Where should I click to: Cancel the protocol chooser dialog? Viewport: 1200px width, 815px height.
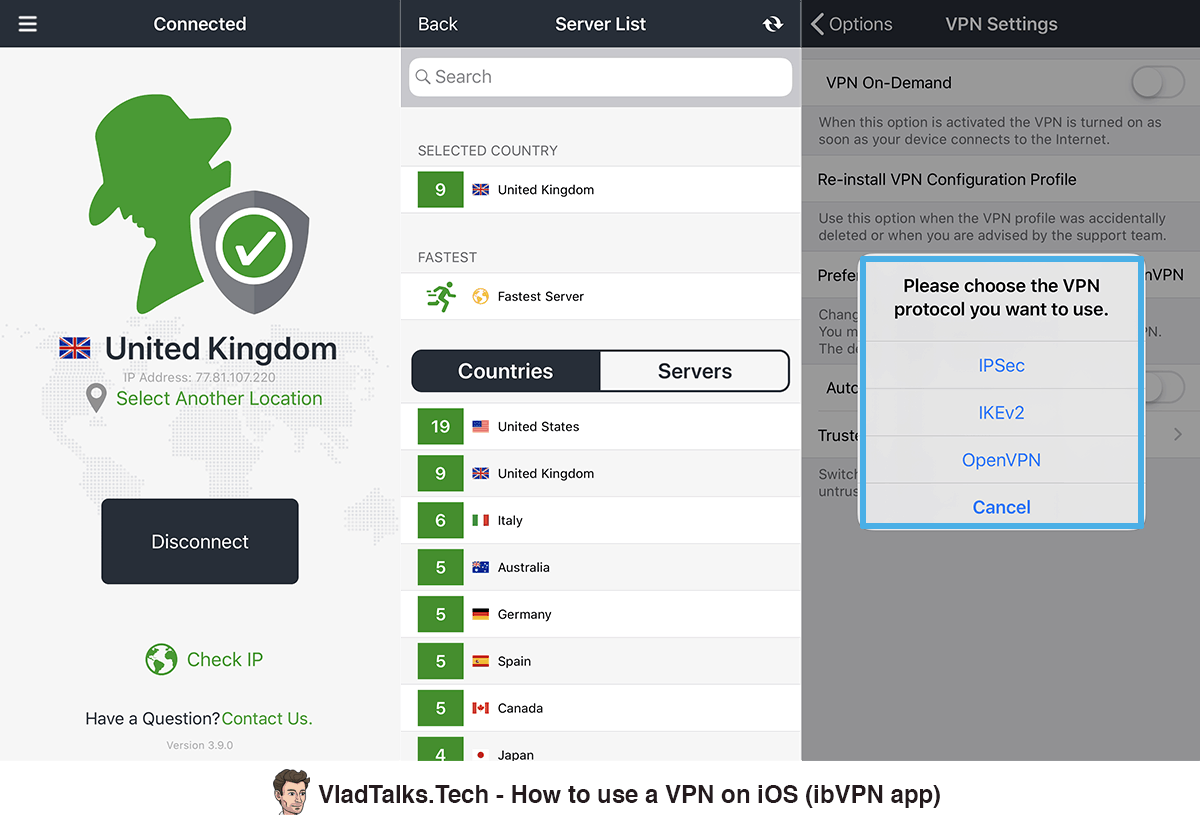tap(1001, 507)
